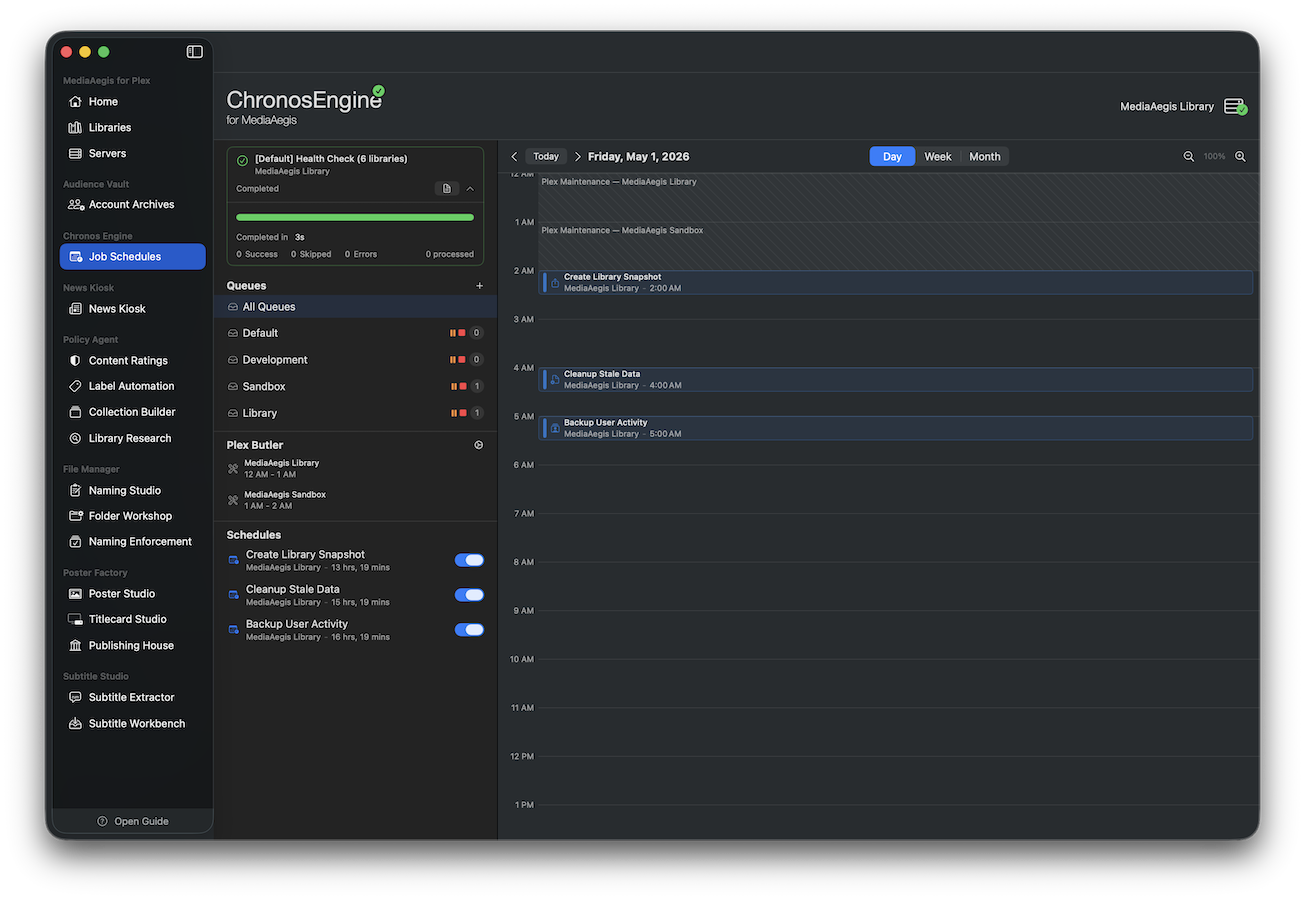Viewport: 1305px width, 900px height.
Task: Click the ChronosEngine green status badge
Action: [378, 91]
